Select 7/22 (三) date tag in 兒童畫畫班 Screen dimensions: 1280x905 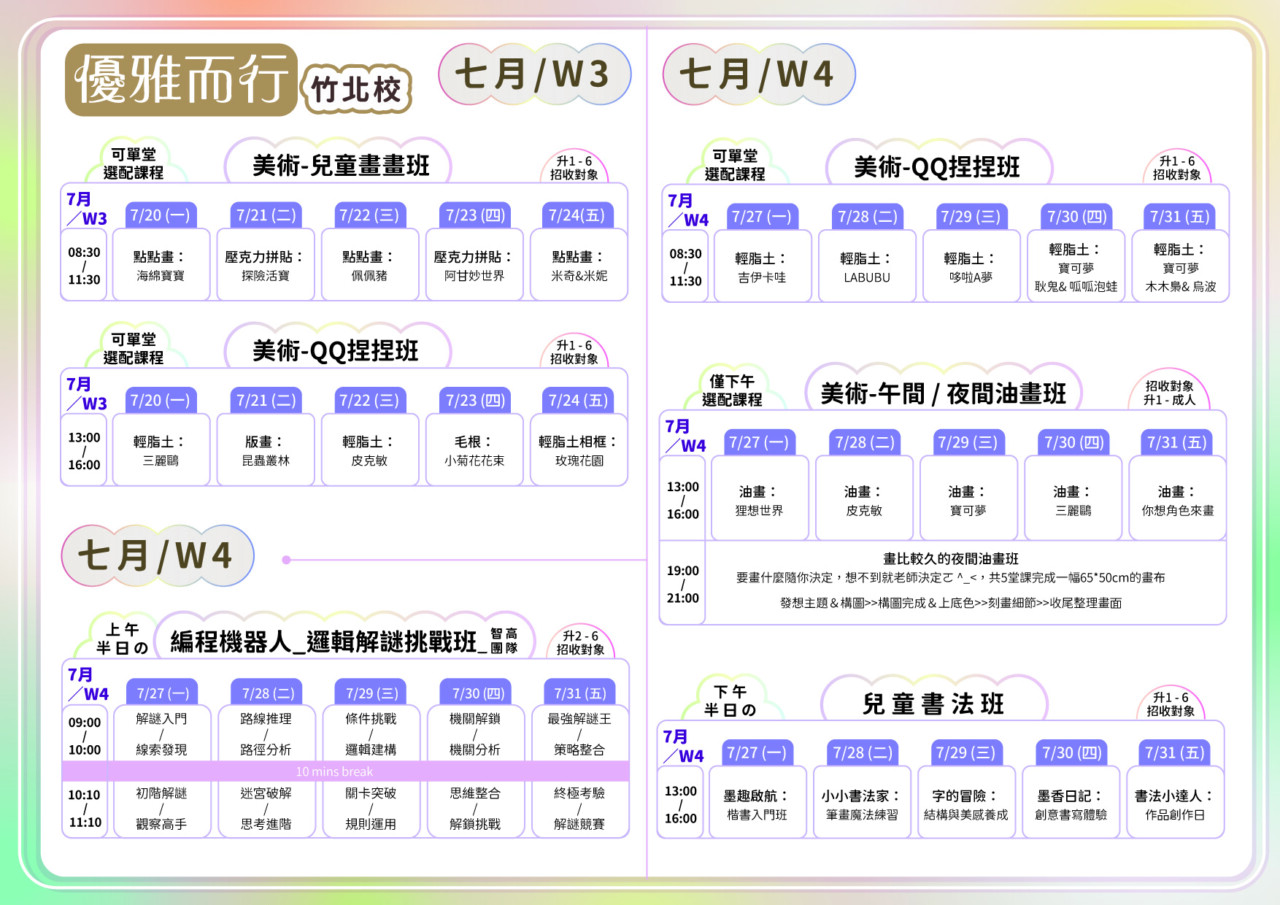369,216
